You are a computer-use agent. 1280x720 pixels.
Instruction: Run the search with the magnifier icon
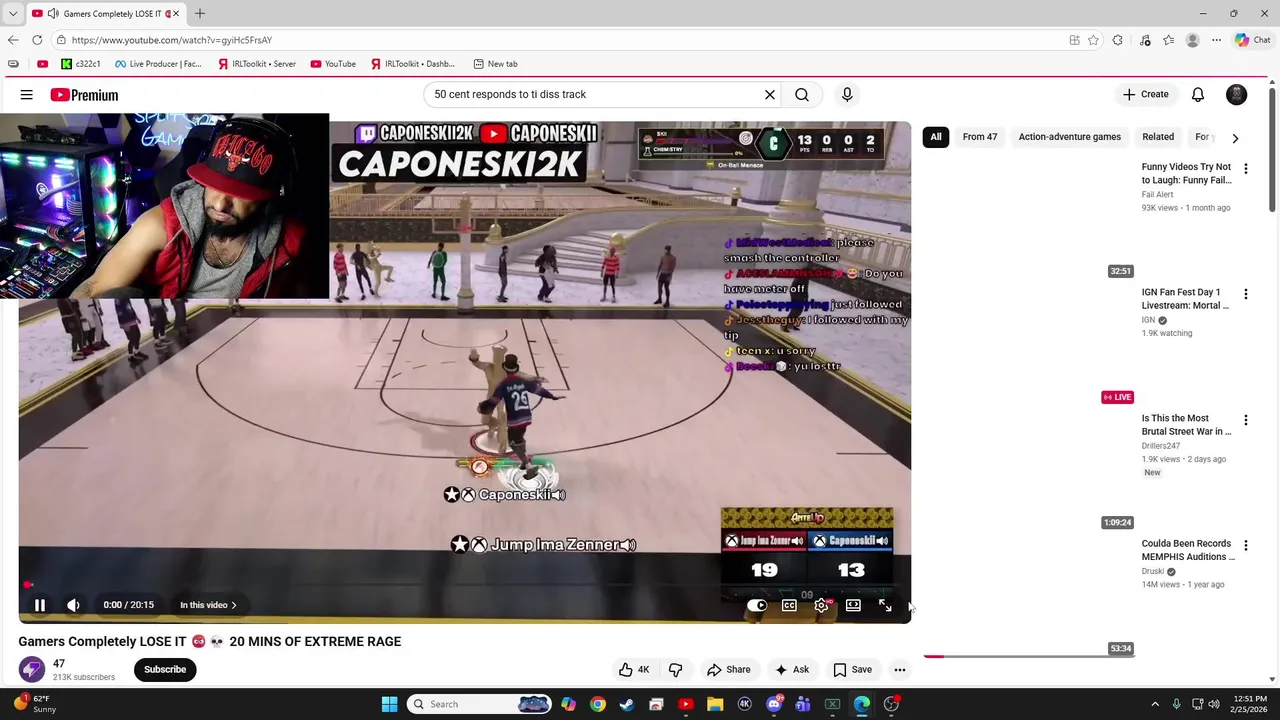click(x=802, y=94)
